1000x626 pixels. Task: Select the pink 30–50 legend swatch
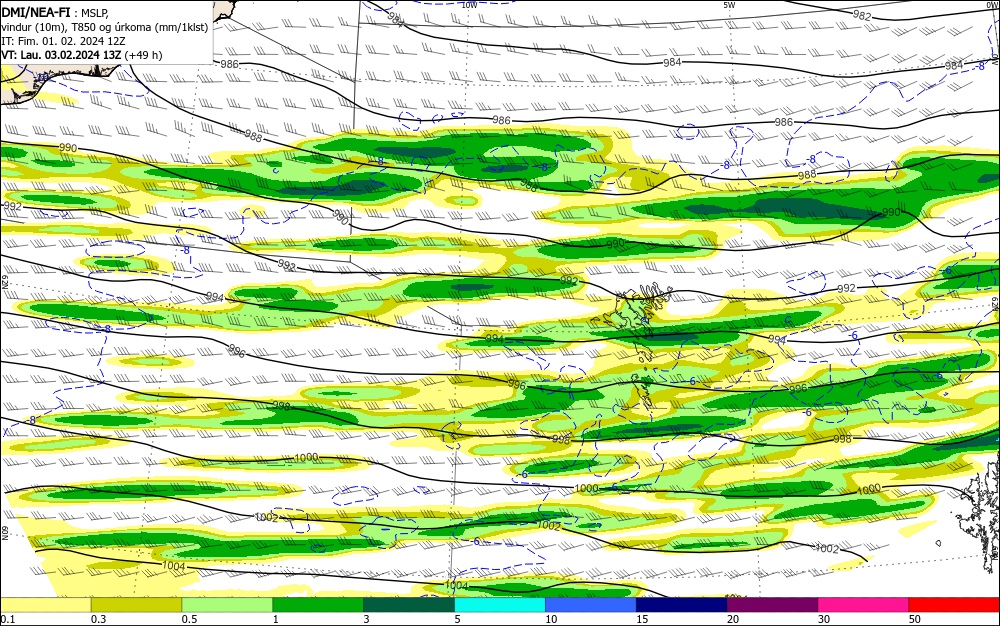pos(864,605)
